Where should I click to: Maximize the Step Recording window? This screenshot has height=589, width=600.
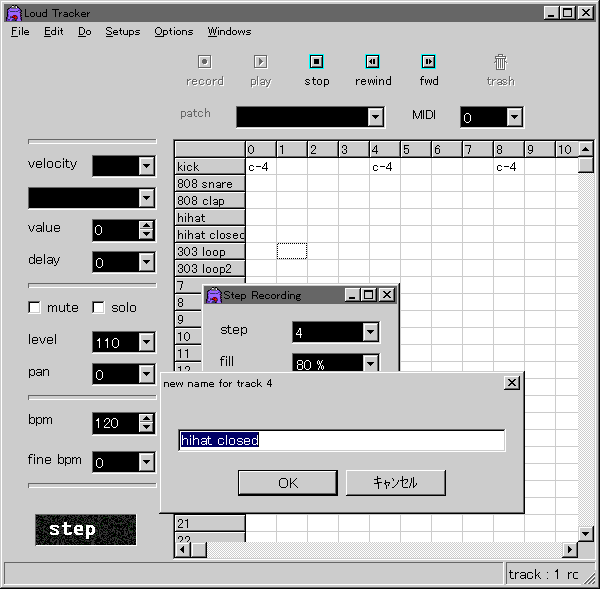pyautogui.click(x=368, y=295)
